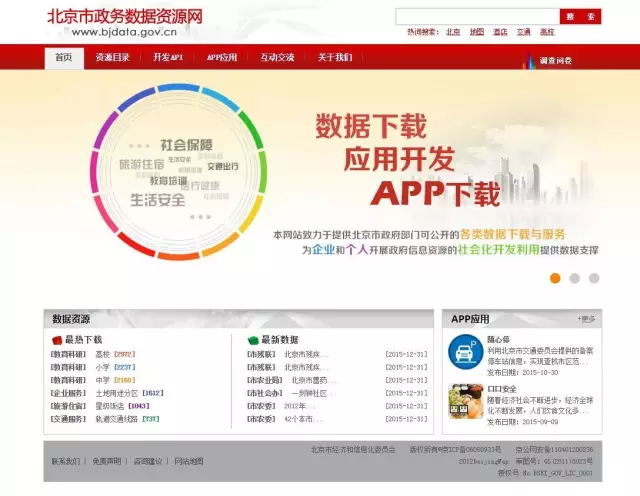Expand APP应用 list with +更多

pyautogui.click(x=587, y=319)
